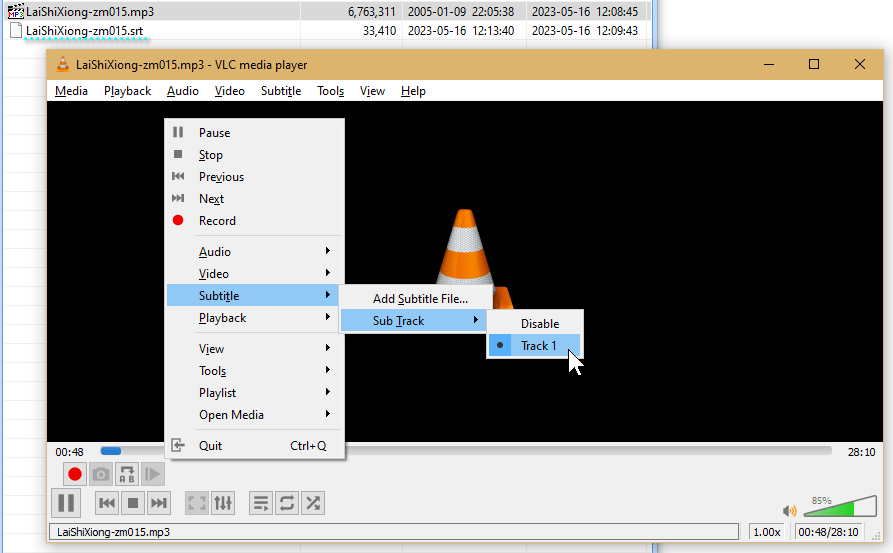This screenshot has height=553, width=893.
Task: Toggle fullscreen mode icon
Action: [197, 503]
